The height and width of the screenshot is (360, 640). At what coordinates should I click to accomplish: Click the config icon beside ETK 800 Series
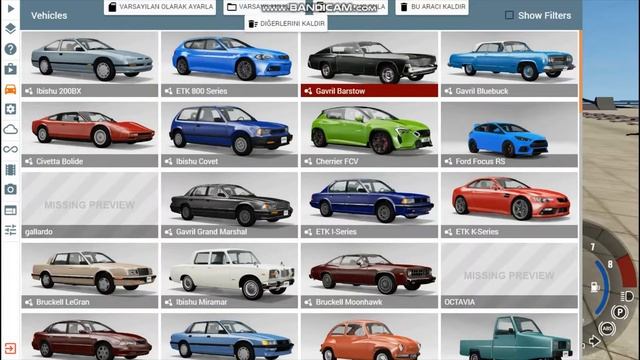pos(169,91)
